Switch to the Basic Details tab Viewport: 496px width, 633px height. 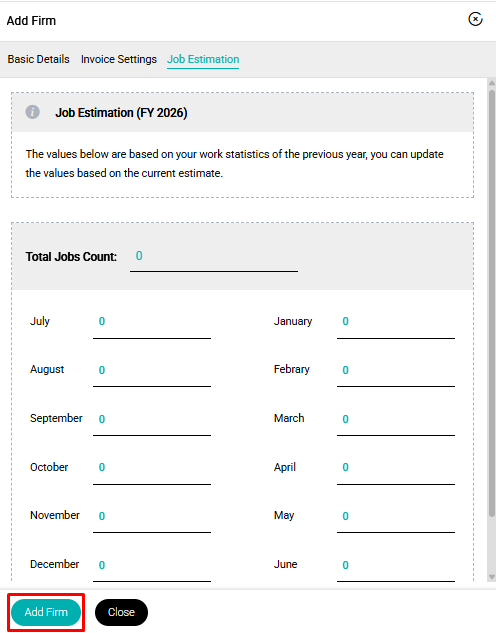38,59
